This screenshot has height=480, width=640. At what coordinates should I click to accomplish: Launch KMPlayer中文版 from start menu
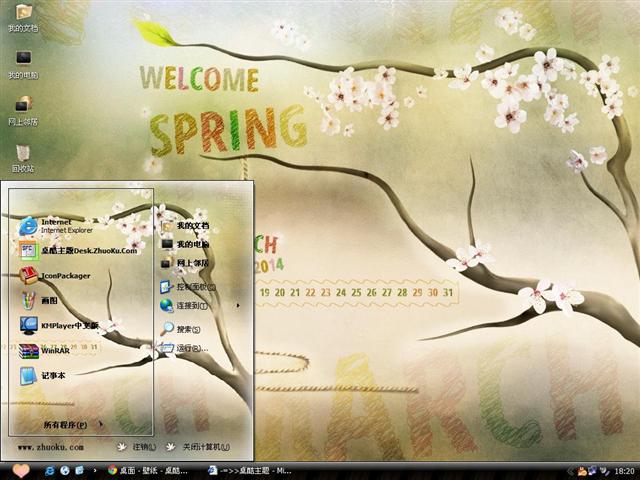tap(60, 326)
